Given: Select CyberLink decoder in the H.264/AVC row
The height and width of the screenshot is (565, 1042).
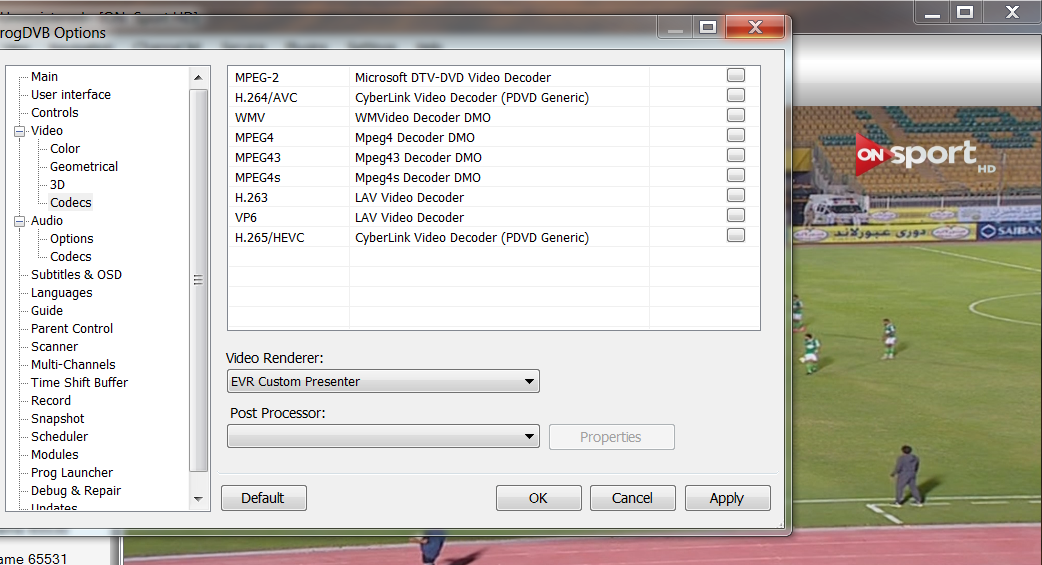Looking at the screenshot, I should point(499,97).
